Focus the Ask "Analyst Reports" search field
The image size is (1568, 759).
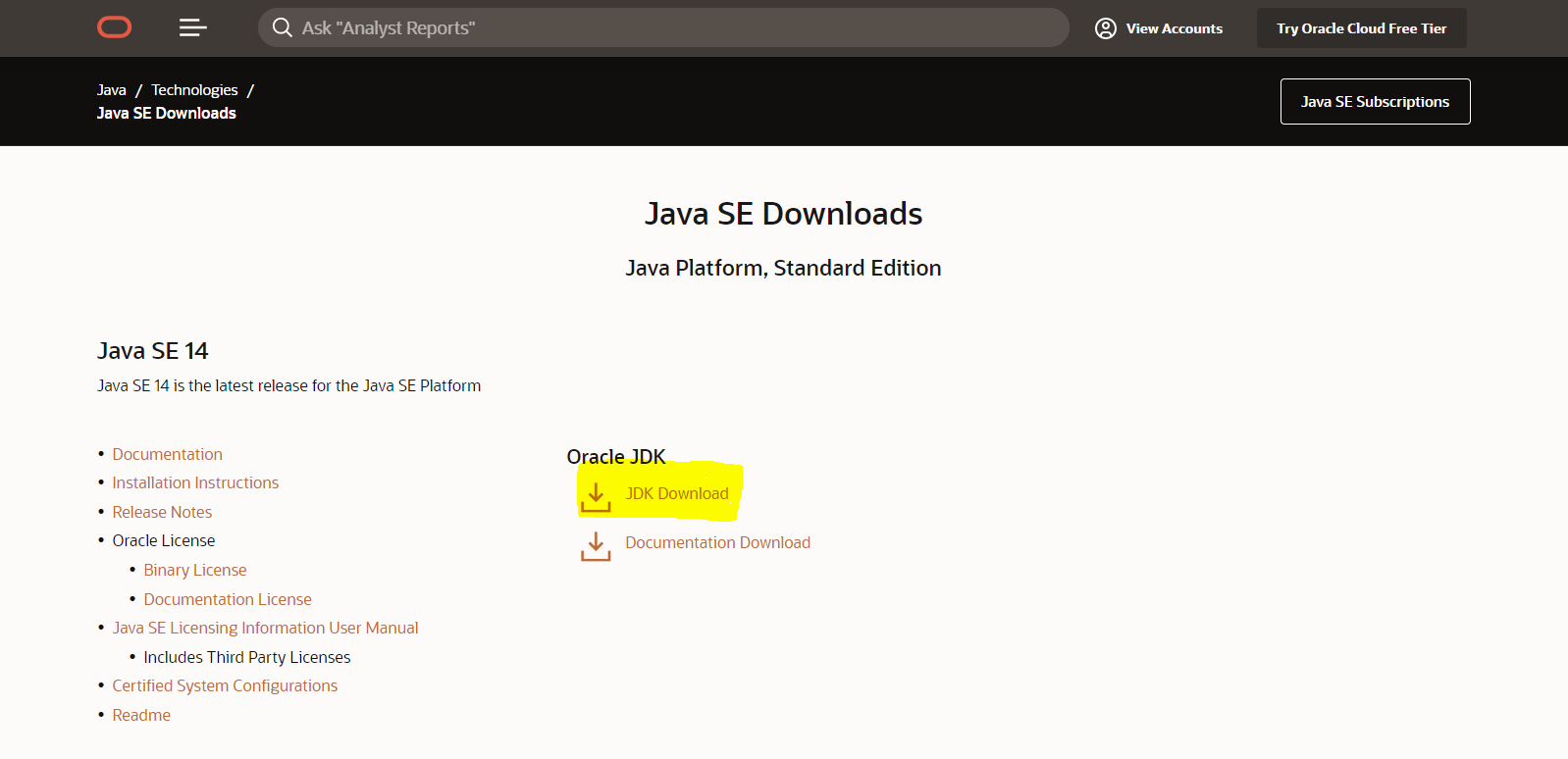(x=663, y=27)
